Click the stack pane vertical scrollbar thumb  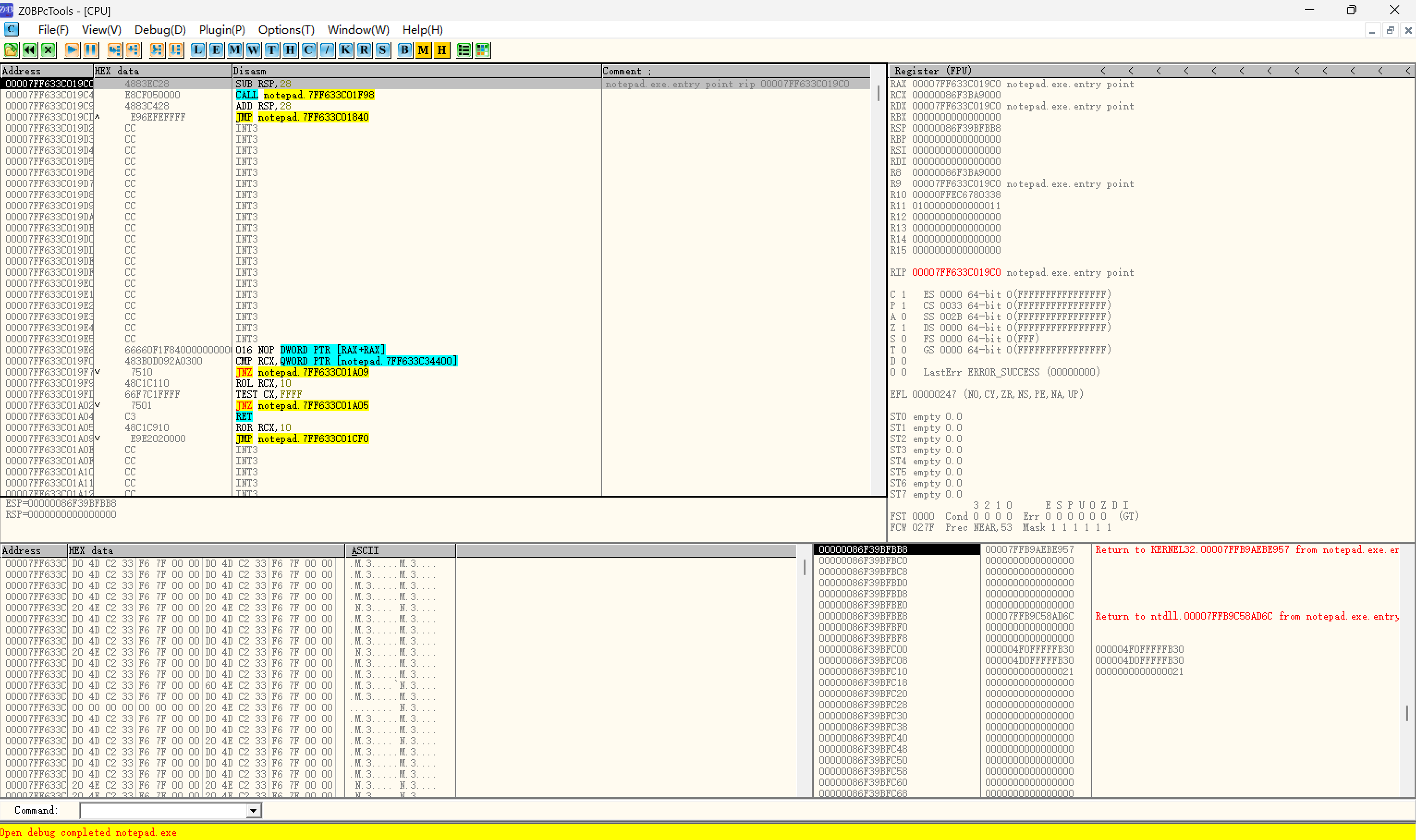pos(1406,712)
